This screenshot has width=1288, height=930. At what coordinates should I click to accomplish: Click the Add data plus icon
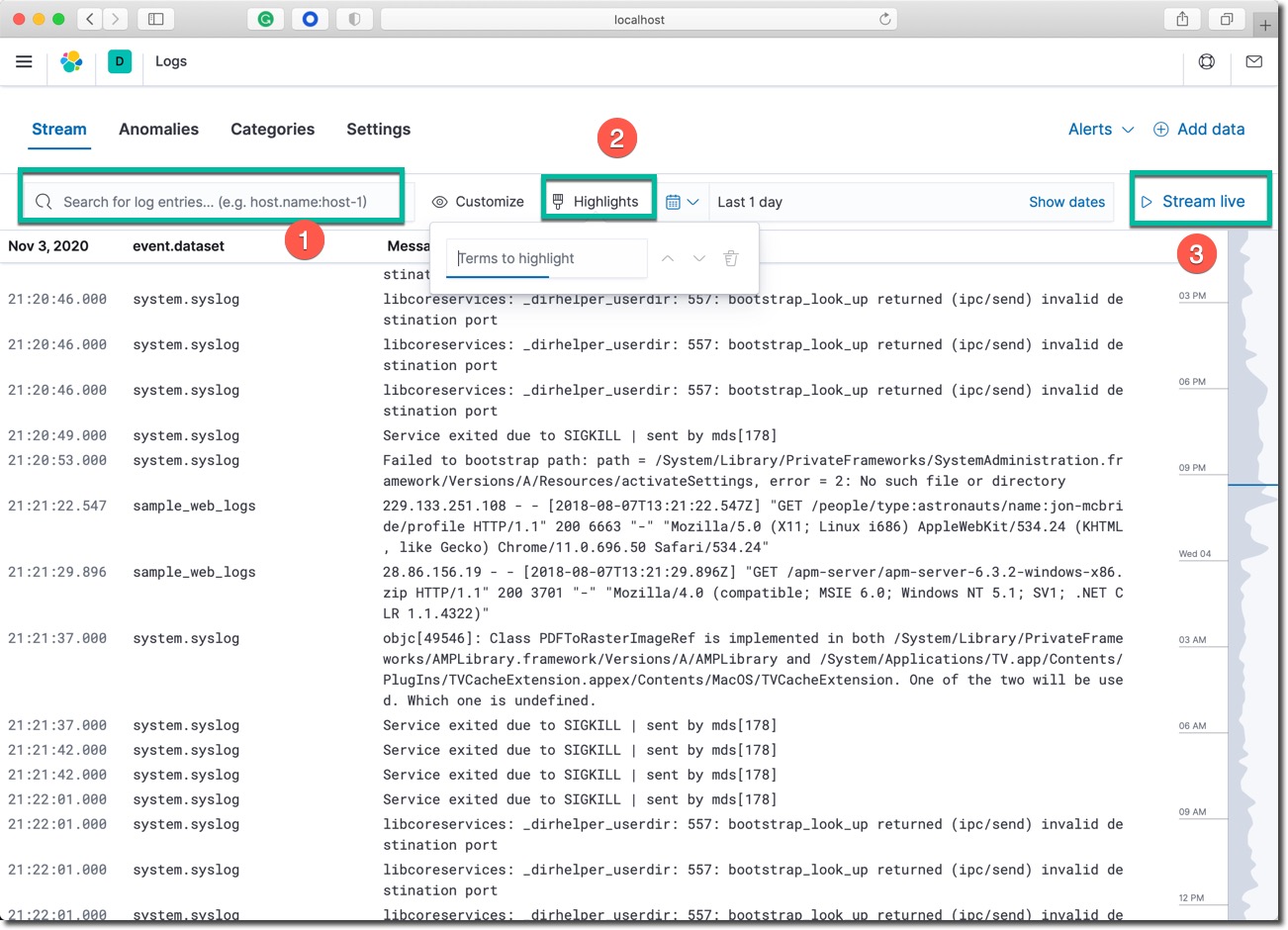[1161, 130]
